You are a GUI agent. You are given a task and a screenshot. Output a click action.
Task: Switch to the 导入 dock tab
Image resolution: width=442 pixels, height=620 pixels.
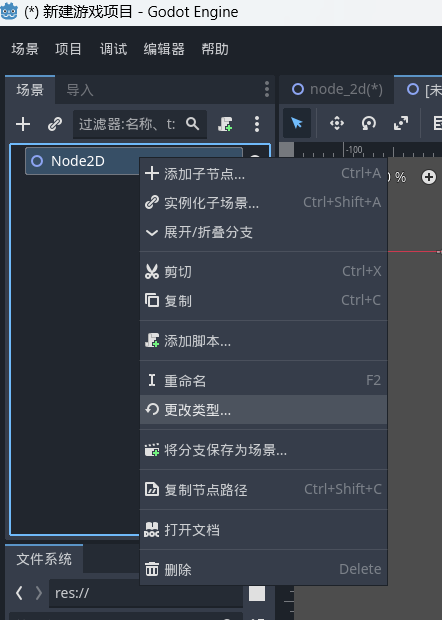coord(80,90)
